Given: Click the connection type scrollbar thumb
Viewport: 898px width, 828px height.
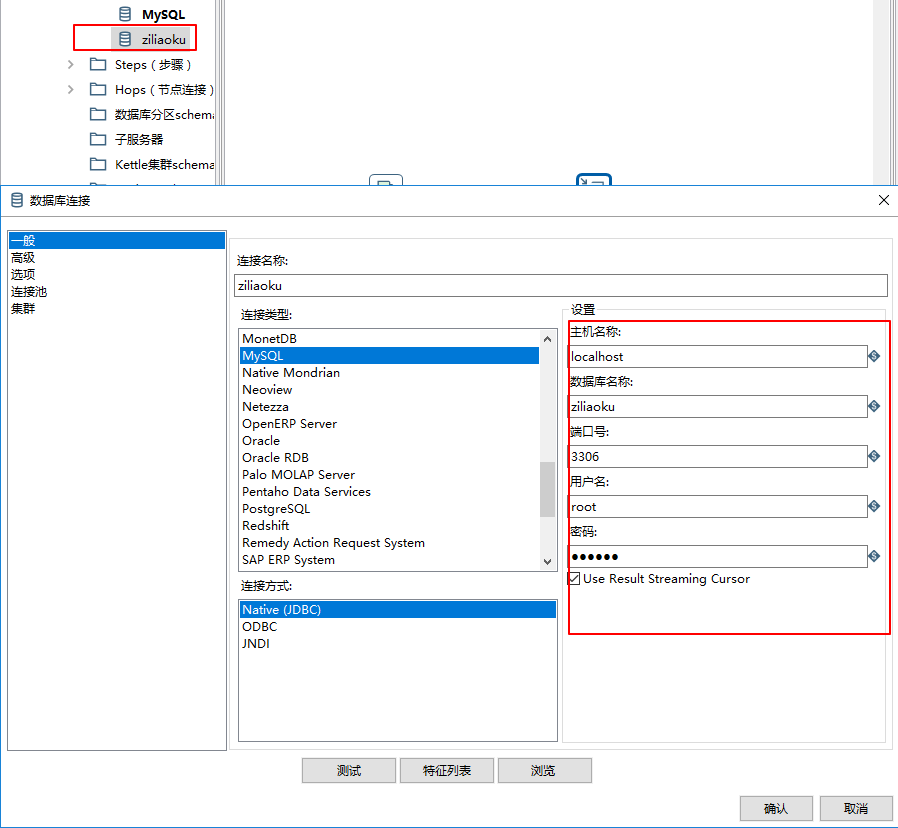Looking at the screenshot, I should click(x=548, y=489).
